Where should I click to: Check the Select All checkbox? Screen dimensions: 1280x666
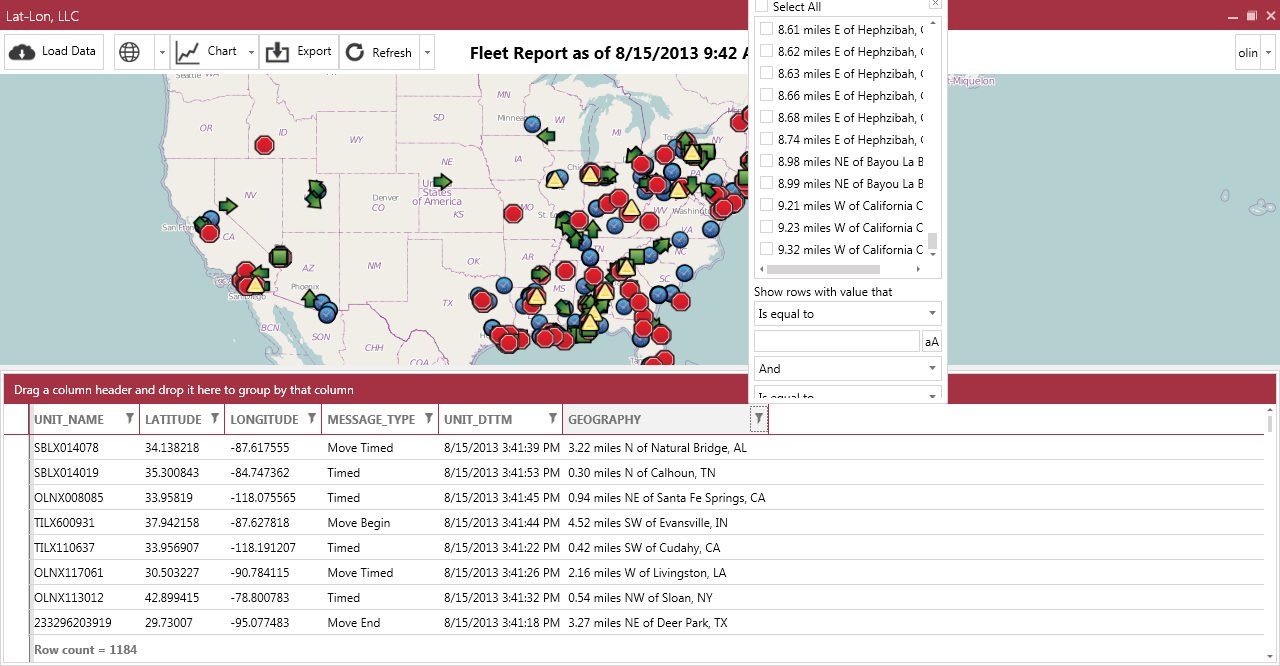pyautogui.click(x=762, y=7)
